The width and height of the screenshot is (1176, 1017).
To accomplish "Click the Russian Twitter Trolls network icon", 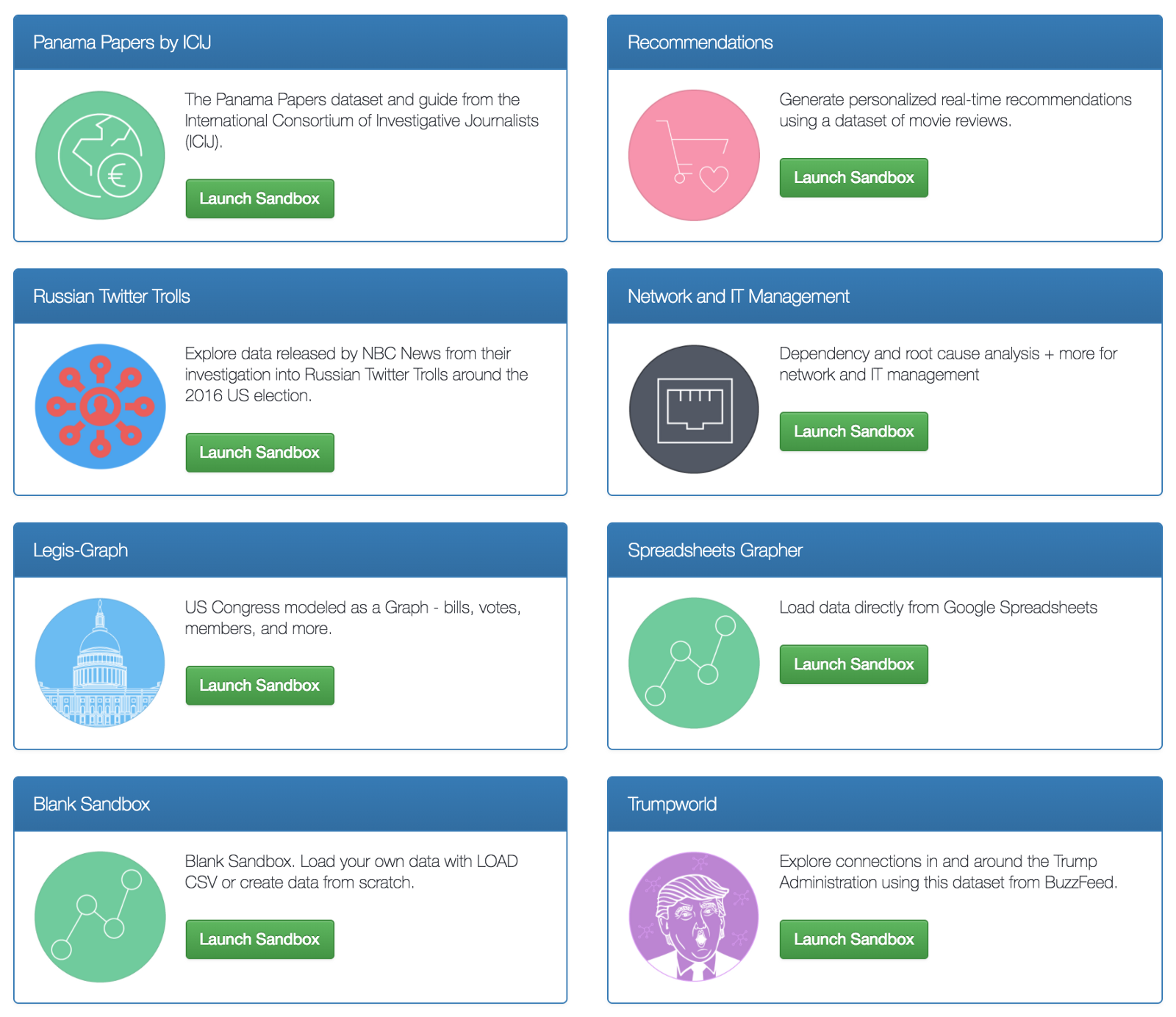I will [100, 406].
